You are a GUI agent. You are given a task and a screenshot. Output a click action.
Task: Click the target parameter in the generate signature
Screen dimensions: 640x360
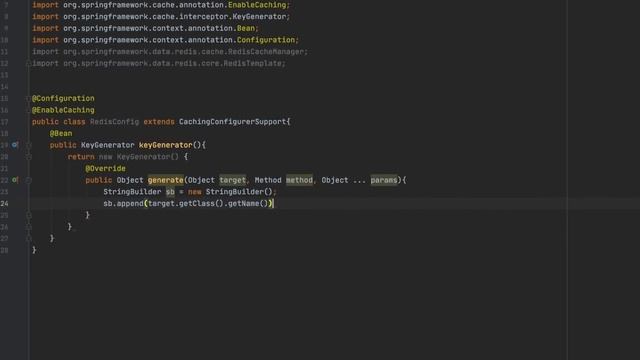232,180
